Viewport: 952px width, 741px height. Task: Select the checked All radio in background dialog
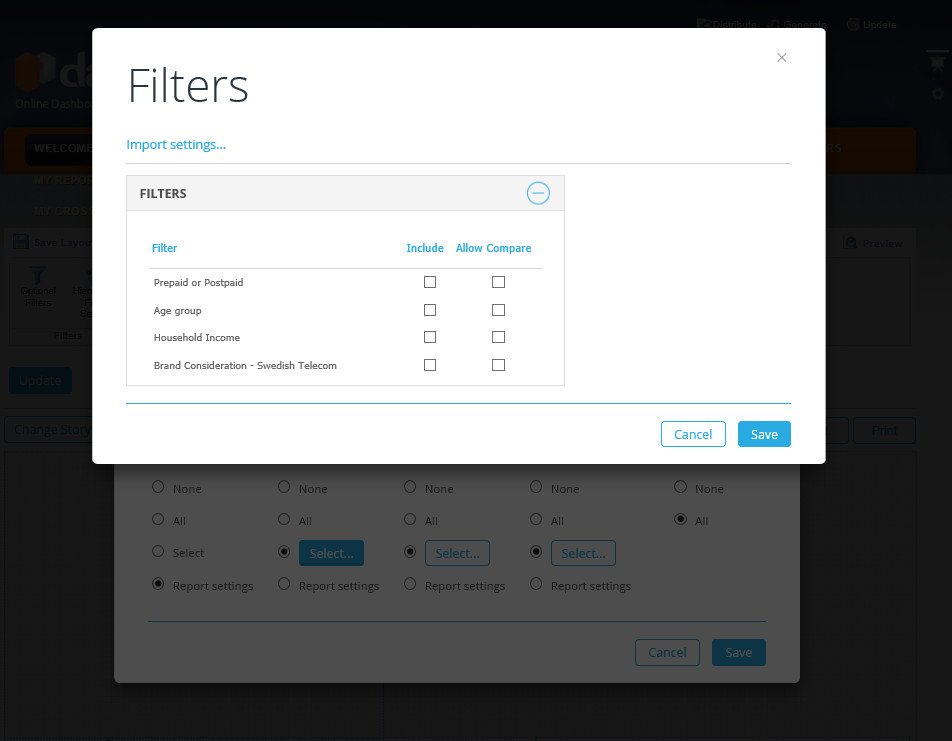click(681, 519)
